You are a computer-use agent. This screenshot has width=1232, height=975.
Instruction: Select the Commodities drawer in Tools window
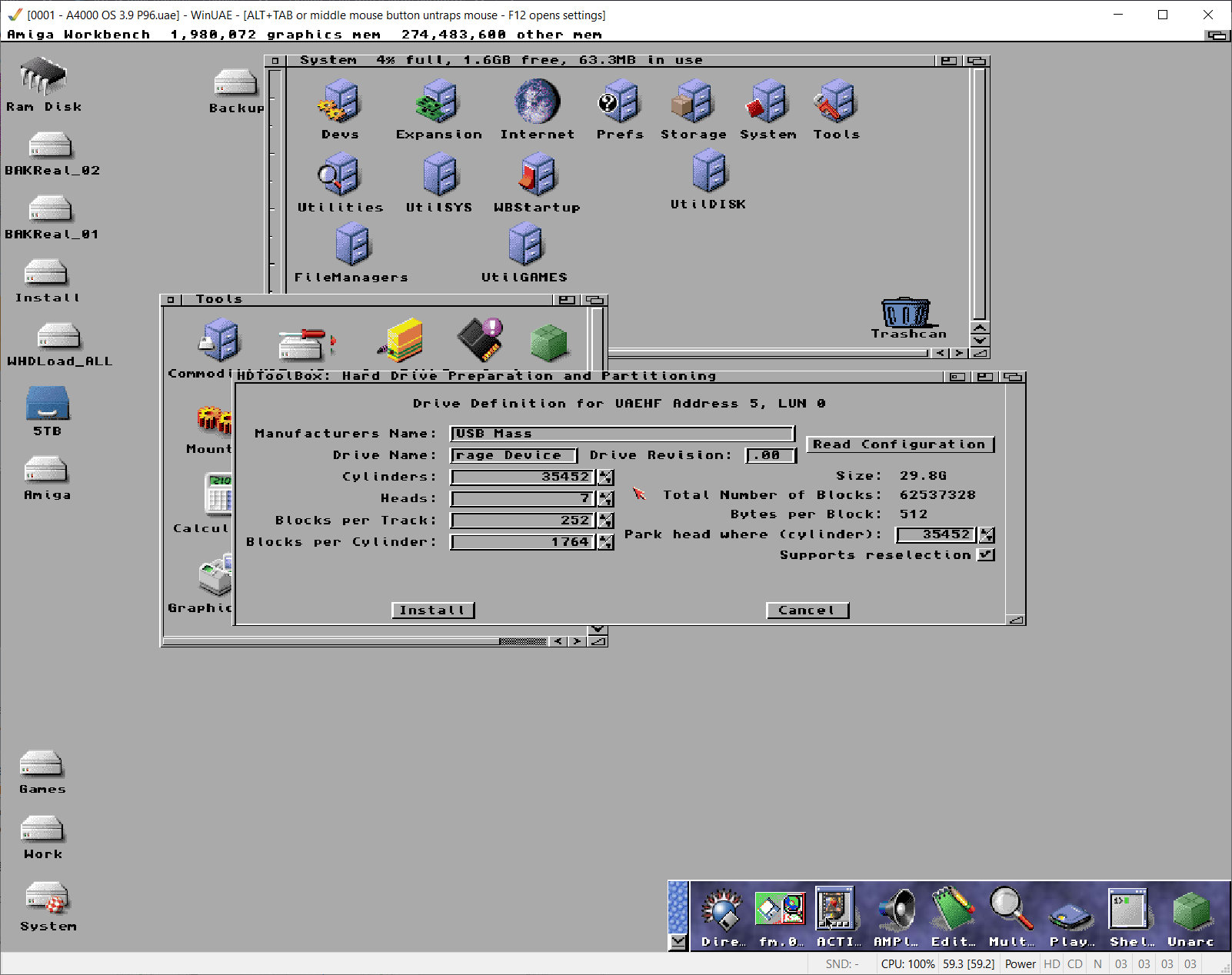coord(219,341)
